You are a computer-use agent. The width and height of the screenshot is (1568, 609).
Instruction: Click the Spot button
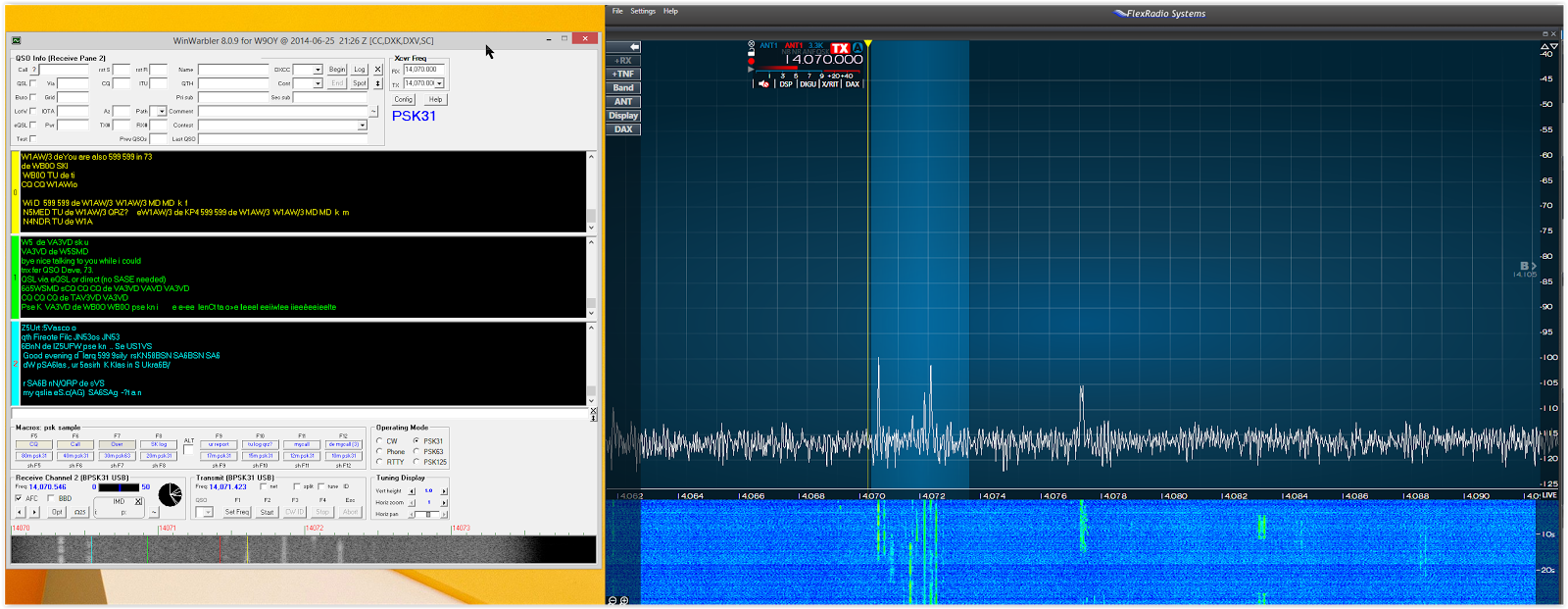(x=360, y=83)
